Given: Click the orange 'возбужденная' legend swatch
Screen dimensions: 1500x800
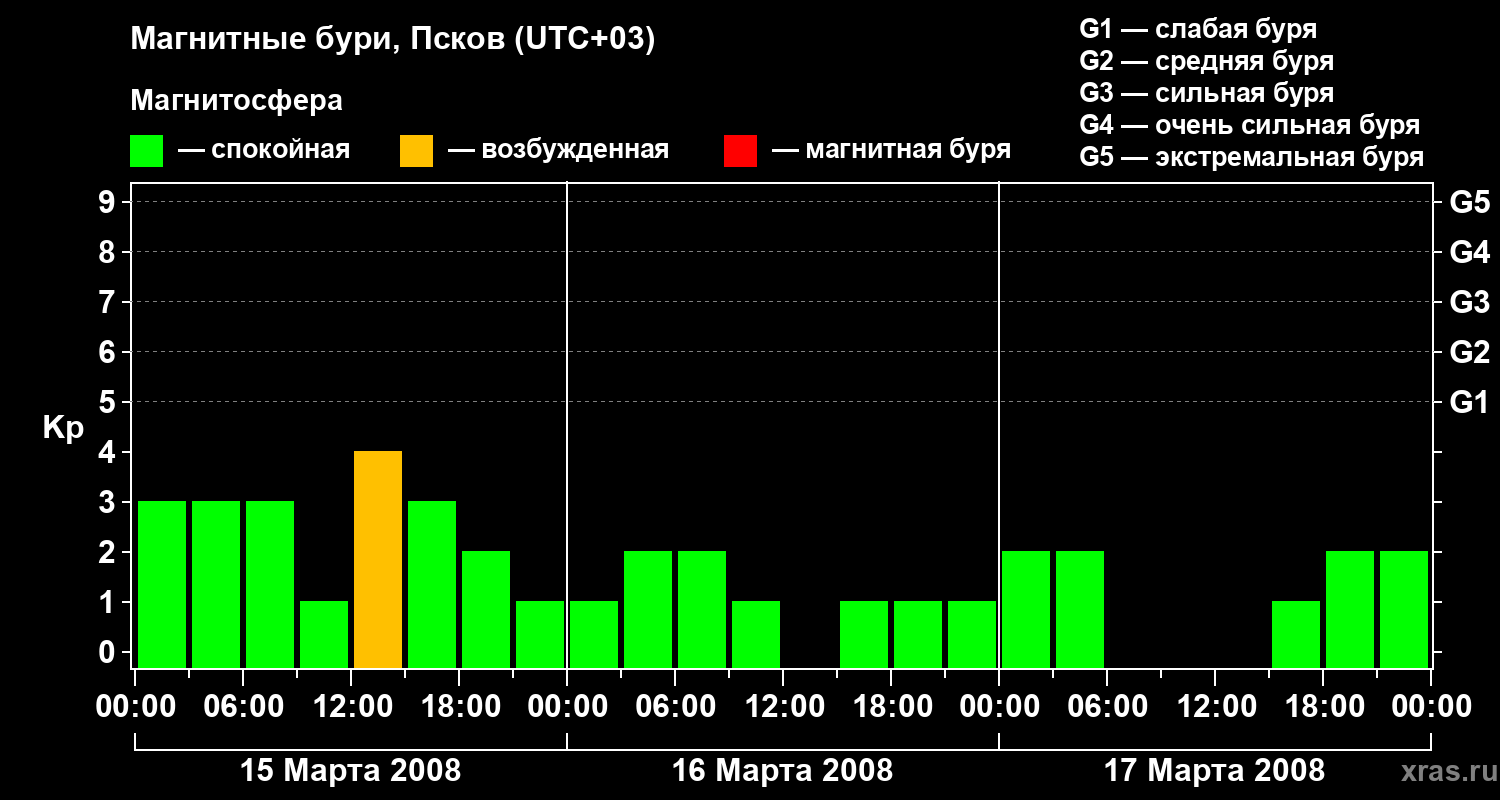Looking at the screenshot, I should coord(416,151).
